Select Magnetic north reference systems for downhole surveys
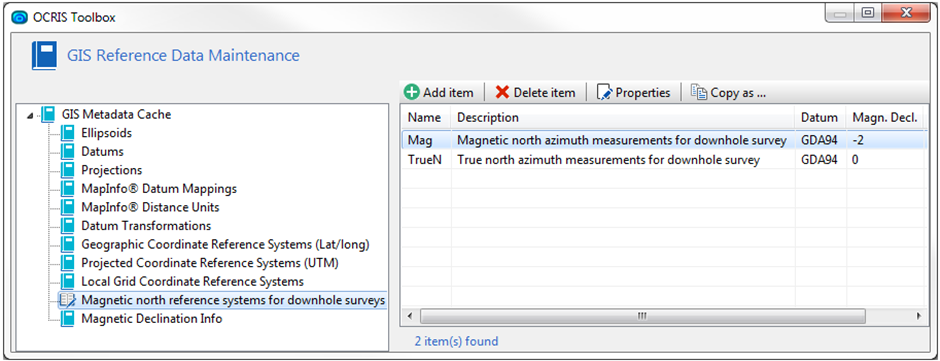Viewport: 940px width, 361px height. (233, 300)
